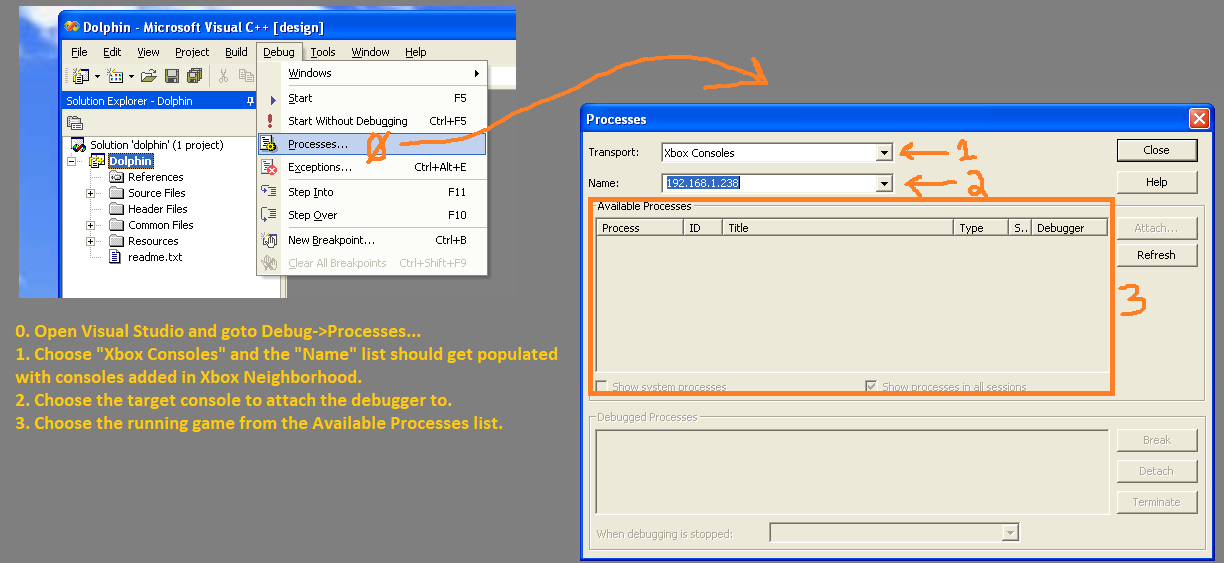The height and width of the screenshot is (563, 1224).
Task: Click the ID column header
Action: 703,228
